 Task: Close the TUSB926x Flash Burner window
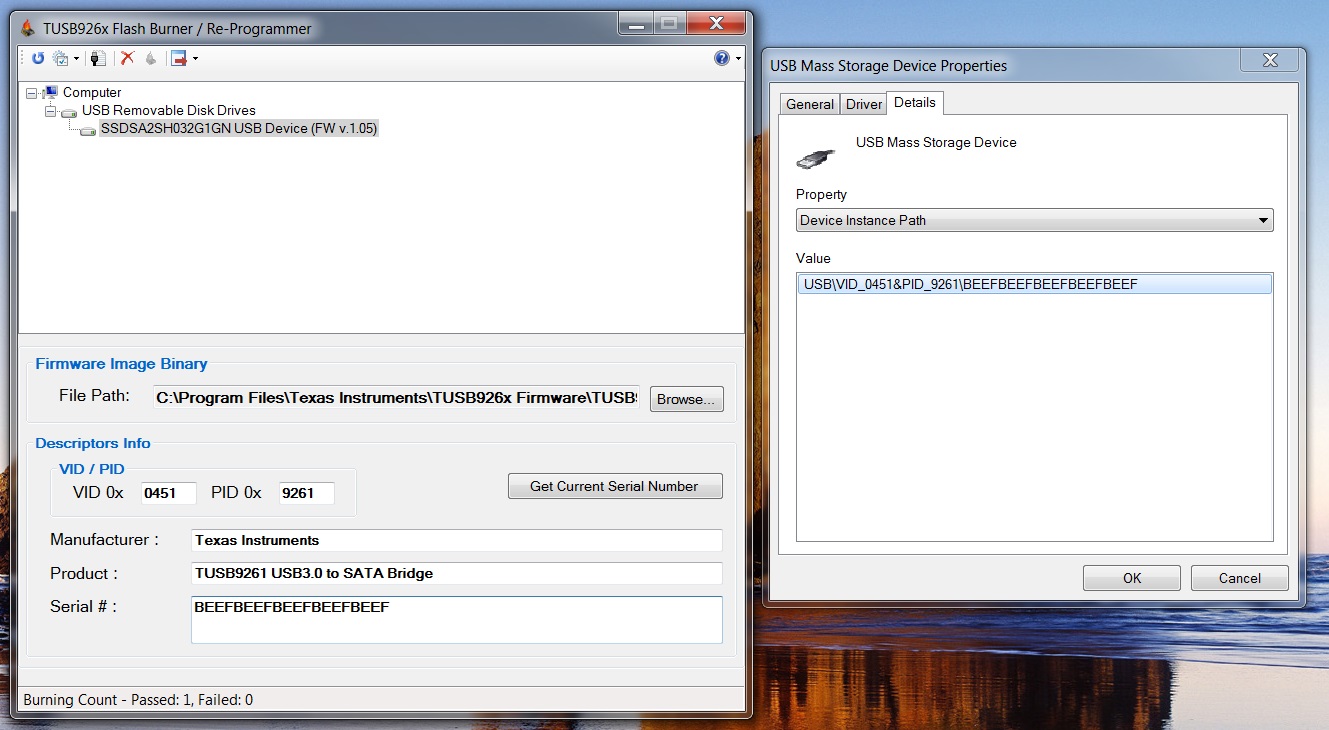point(715,23)
